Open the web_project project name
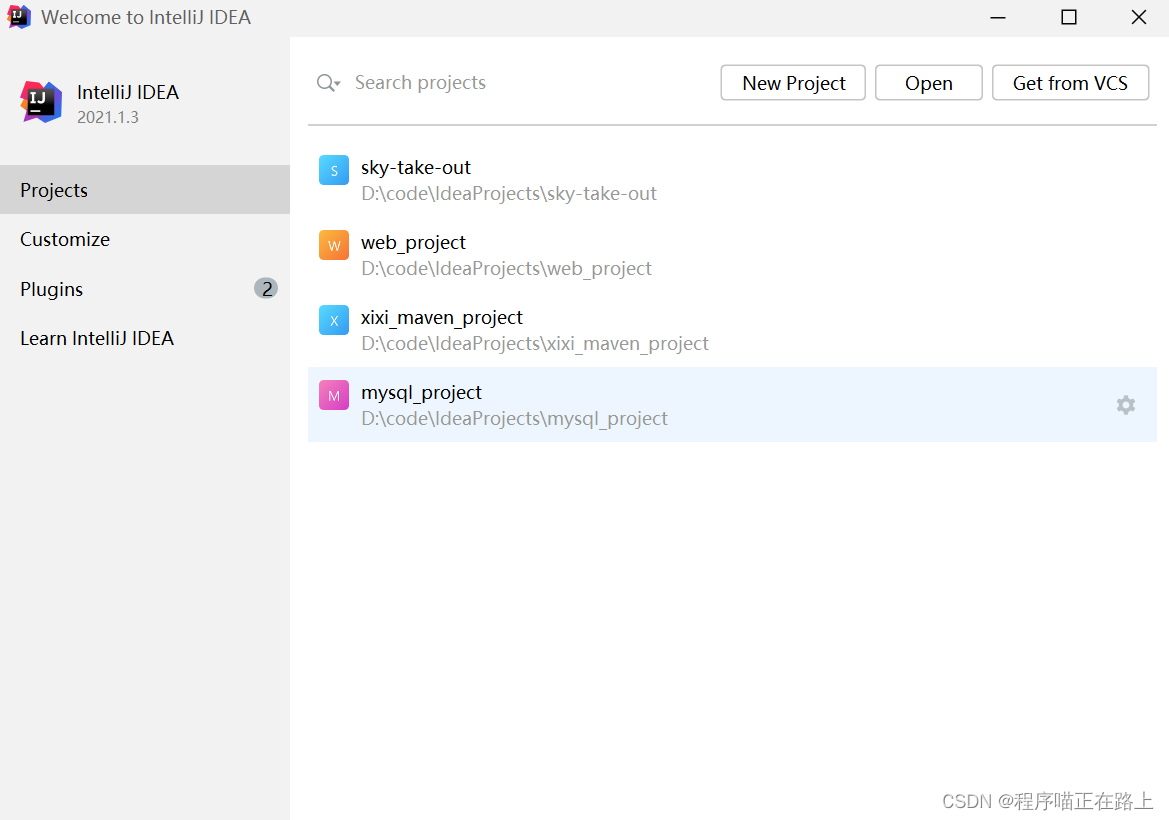Viewport: 1169px width, 820px height. pos(413,243)
